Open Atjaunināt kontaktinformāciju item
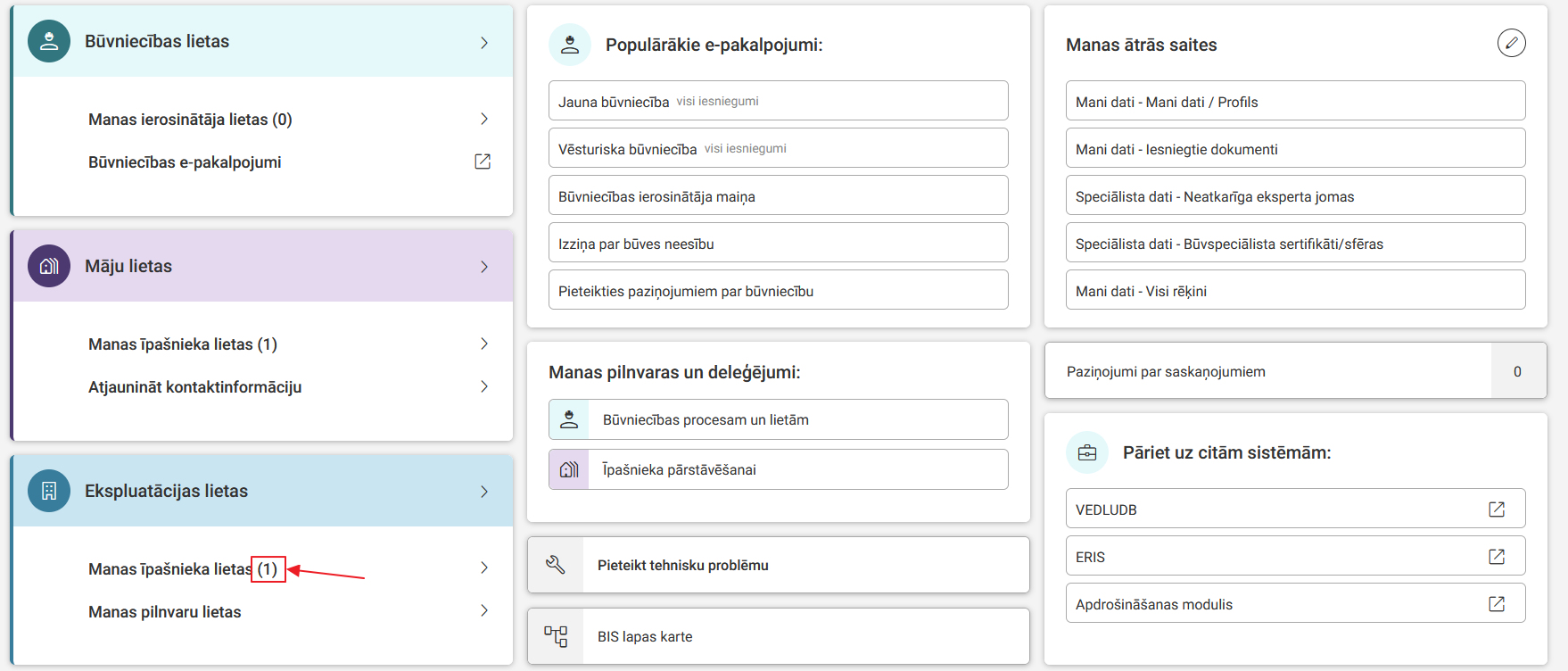This screenshot has width=1568, height=671. coord(194,387)
